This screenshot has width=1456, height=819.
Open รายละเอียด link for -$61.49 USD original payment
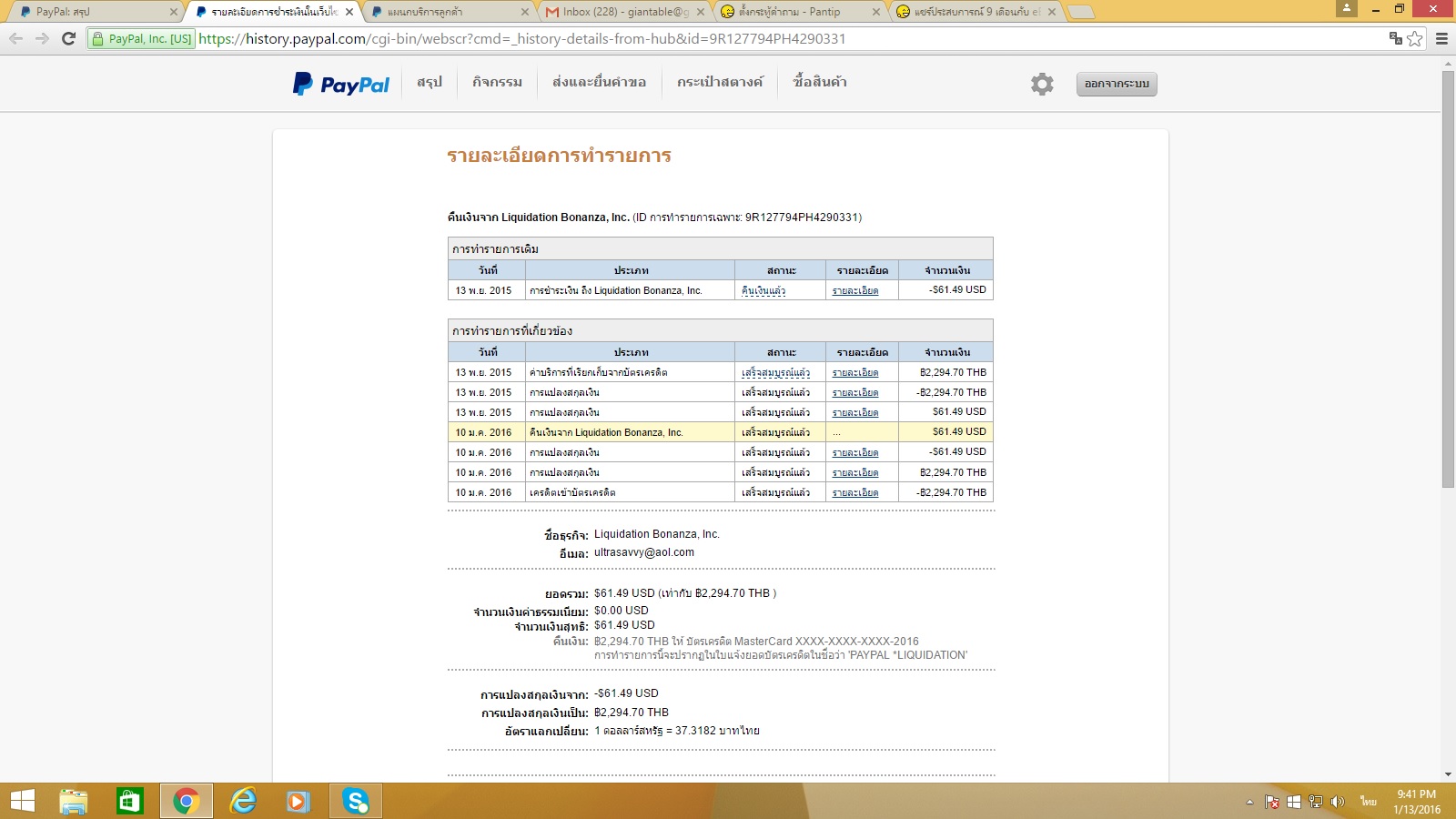(x=855, y=290)
